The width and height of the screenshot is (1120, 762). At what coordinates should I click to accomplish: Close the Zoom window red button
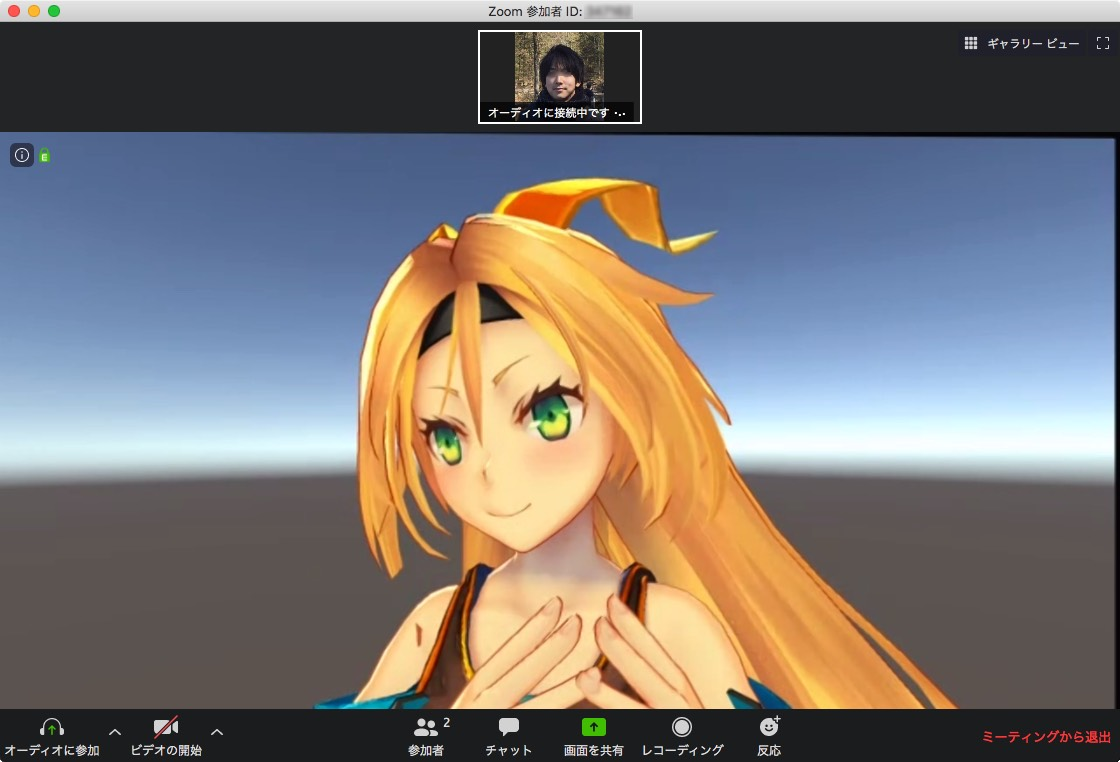tap(14, 11)
